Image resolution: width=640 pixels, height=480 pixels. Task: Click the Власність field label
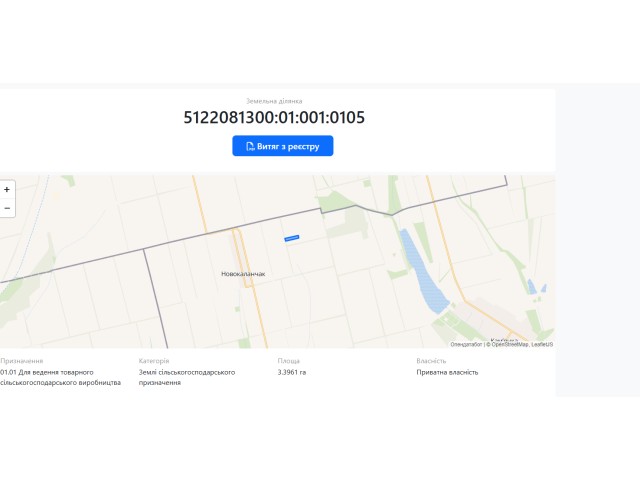431,361
